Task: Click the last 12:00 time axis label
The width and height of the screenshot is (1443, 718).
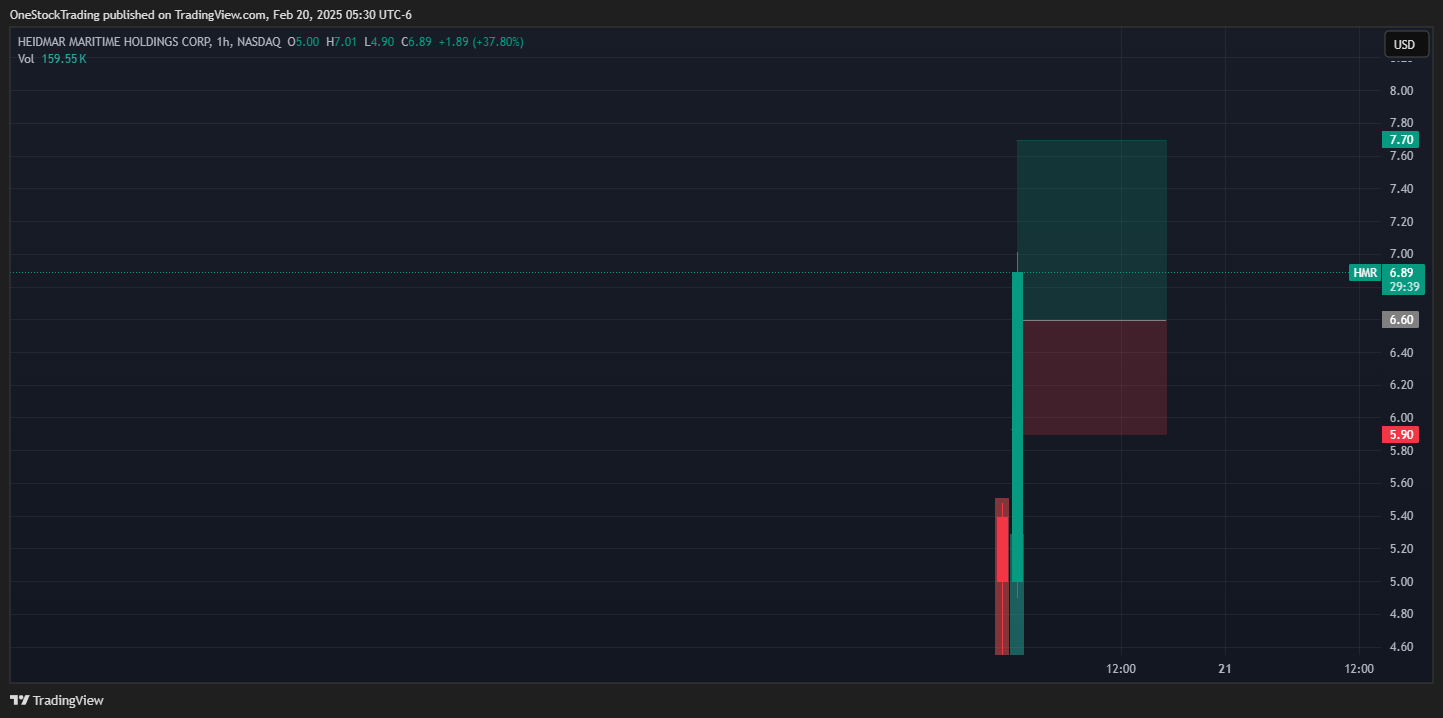Action: [1359, 669]
